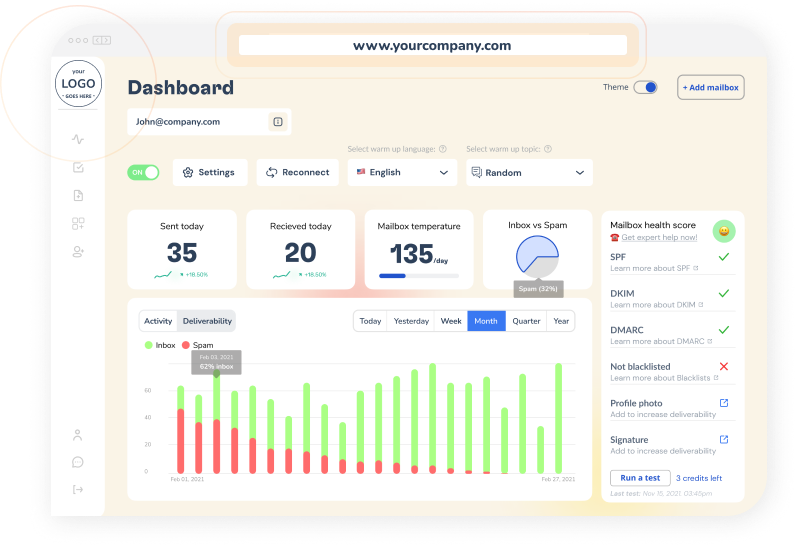Click the 'Spam (32%)' pie tooltip
The width and height of the screenshot is (797, 546).
538,289
